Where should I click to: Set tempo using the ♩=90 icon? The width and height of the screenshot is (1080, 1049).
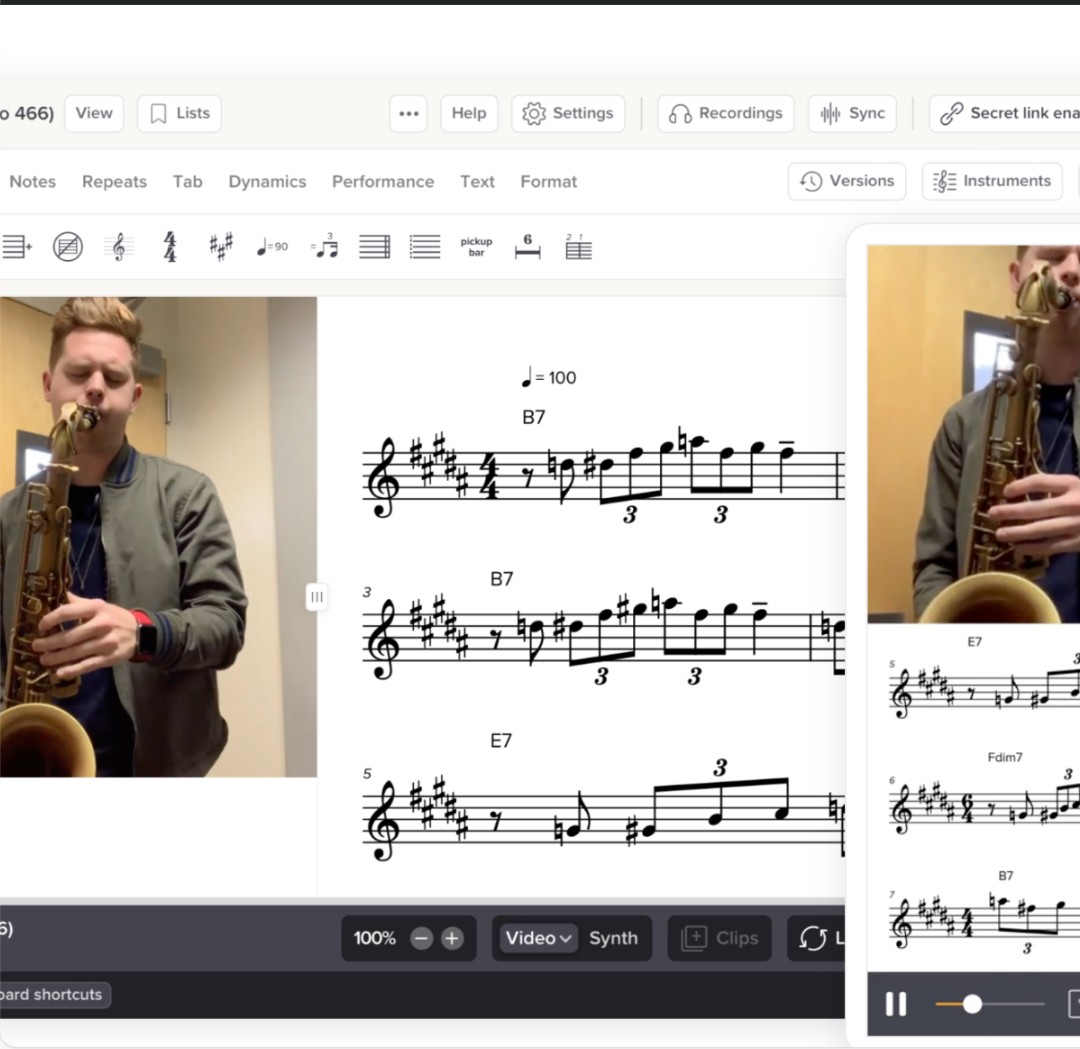[x=270, y=246]
